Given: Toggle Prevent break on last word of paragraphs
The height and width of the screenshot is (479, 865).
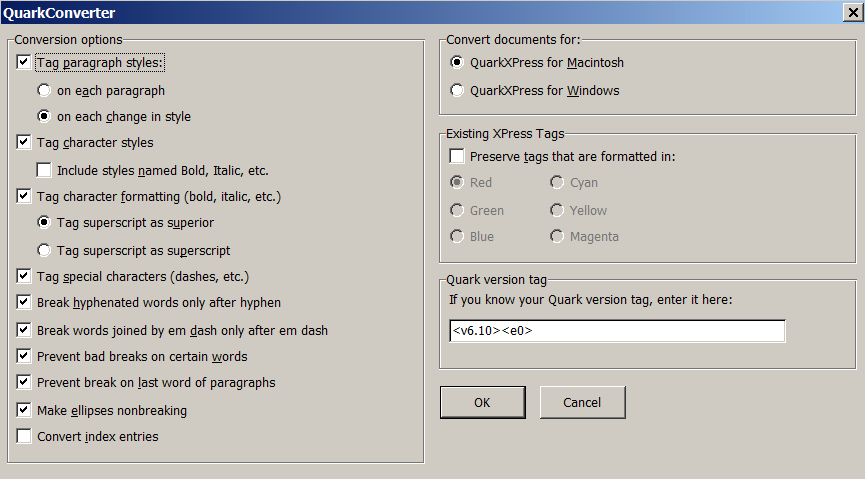Looking at the screenshot, I should point(24,382).
